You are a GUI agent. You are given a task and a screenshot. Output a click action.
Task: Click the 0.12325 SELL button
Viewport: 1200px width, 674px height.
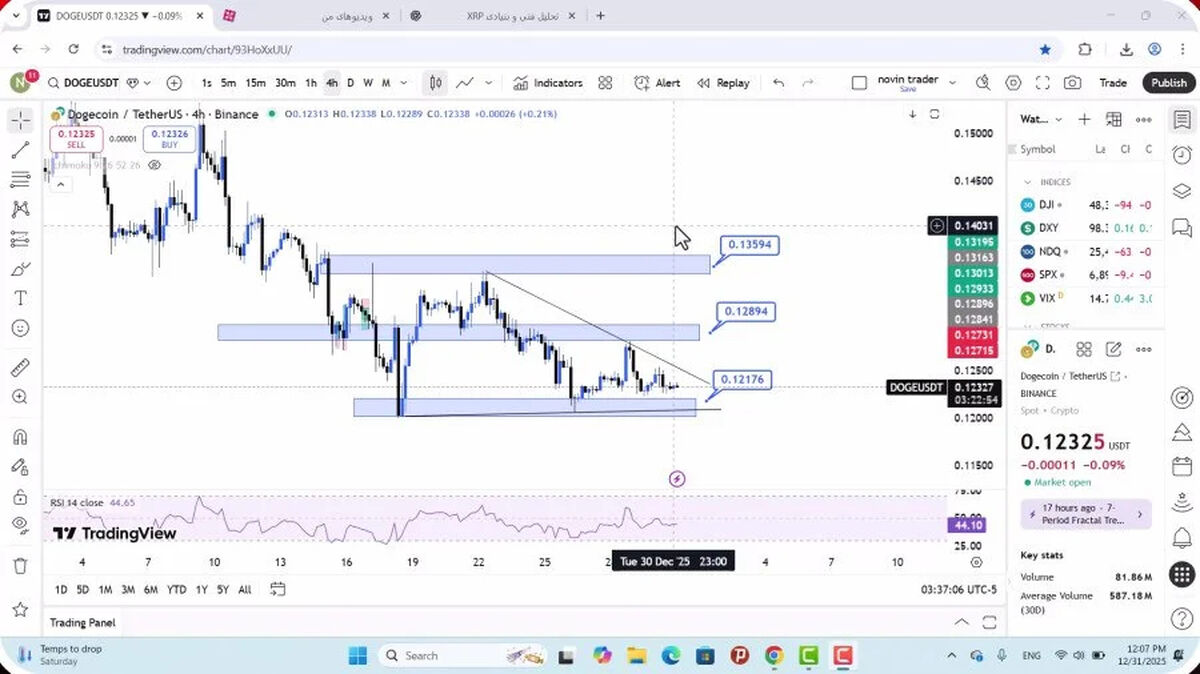click(x=76, y=139)
